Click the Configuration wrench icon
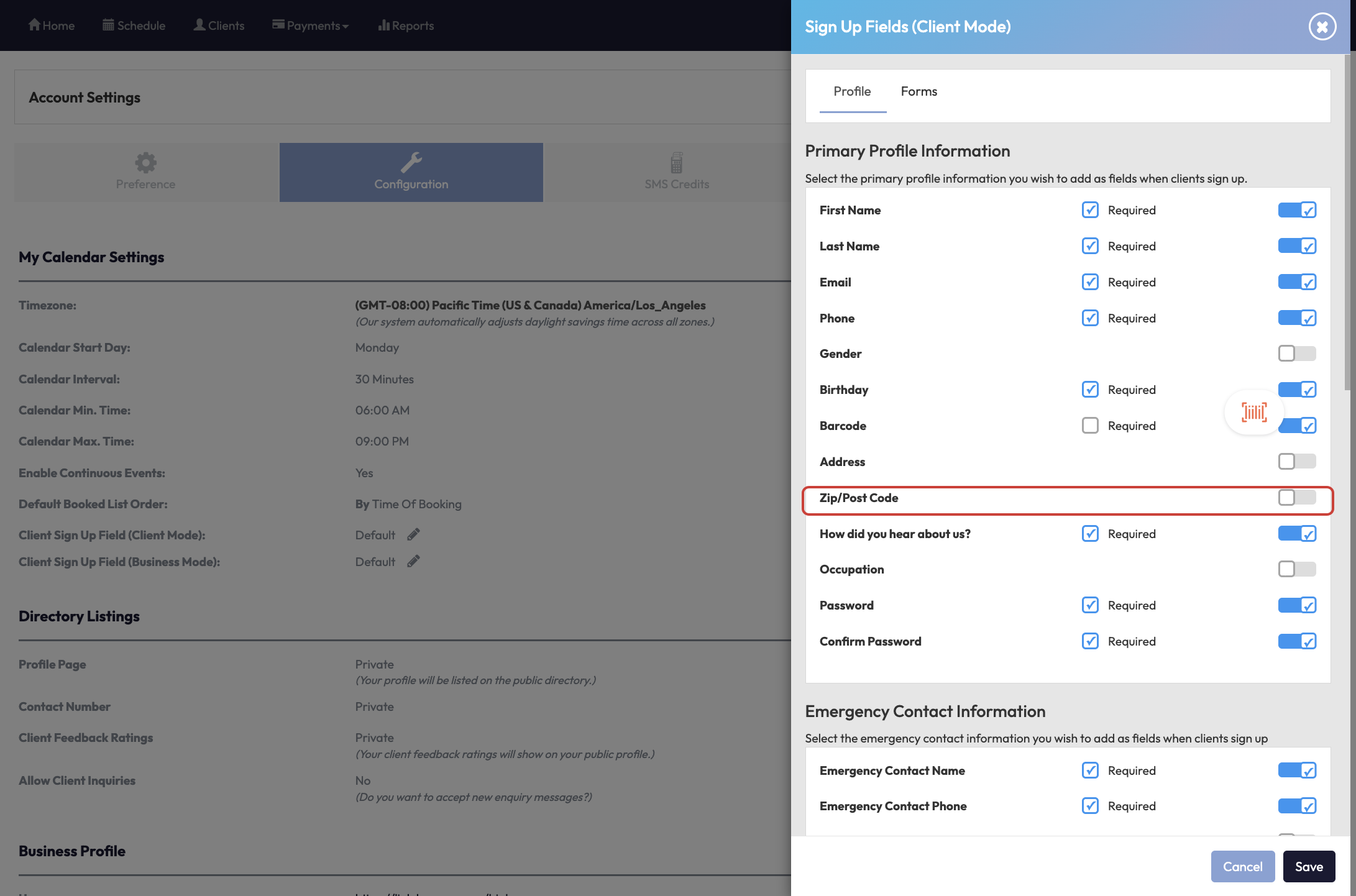Viewport: 1356px width, 896px height. [x=411, y=163]
